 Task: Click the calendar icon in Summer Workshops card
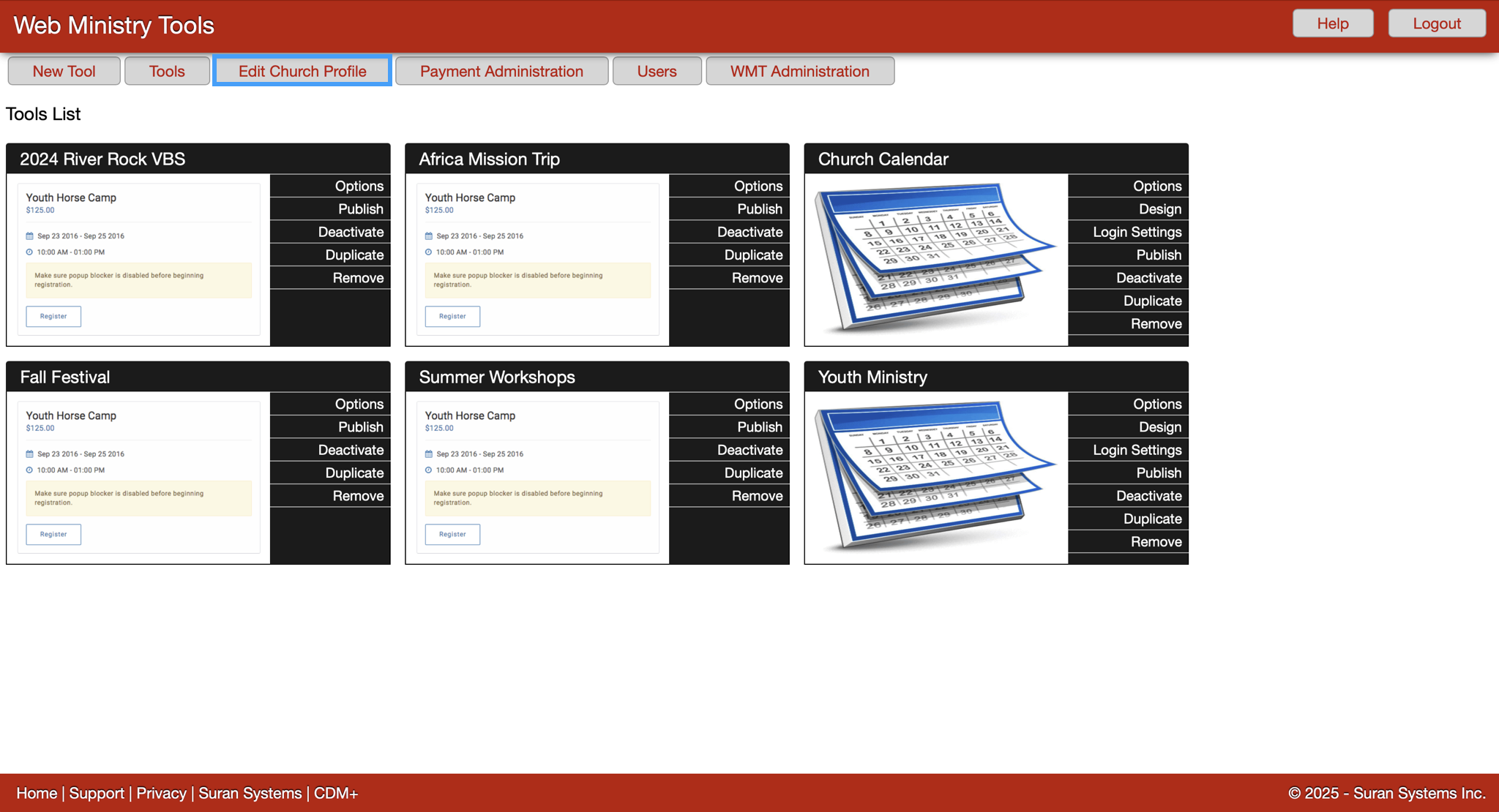[430, 454]
